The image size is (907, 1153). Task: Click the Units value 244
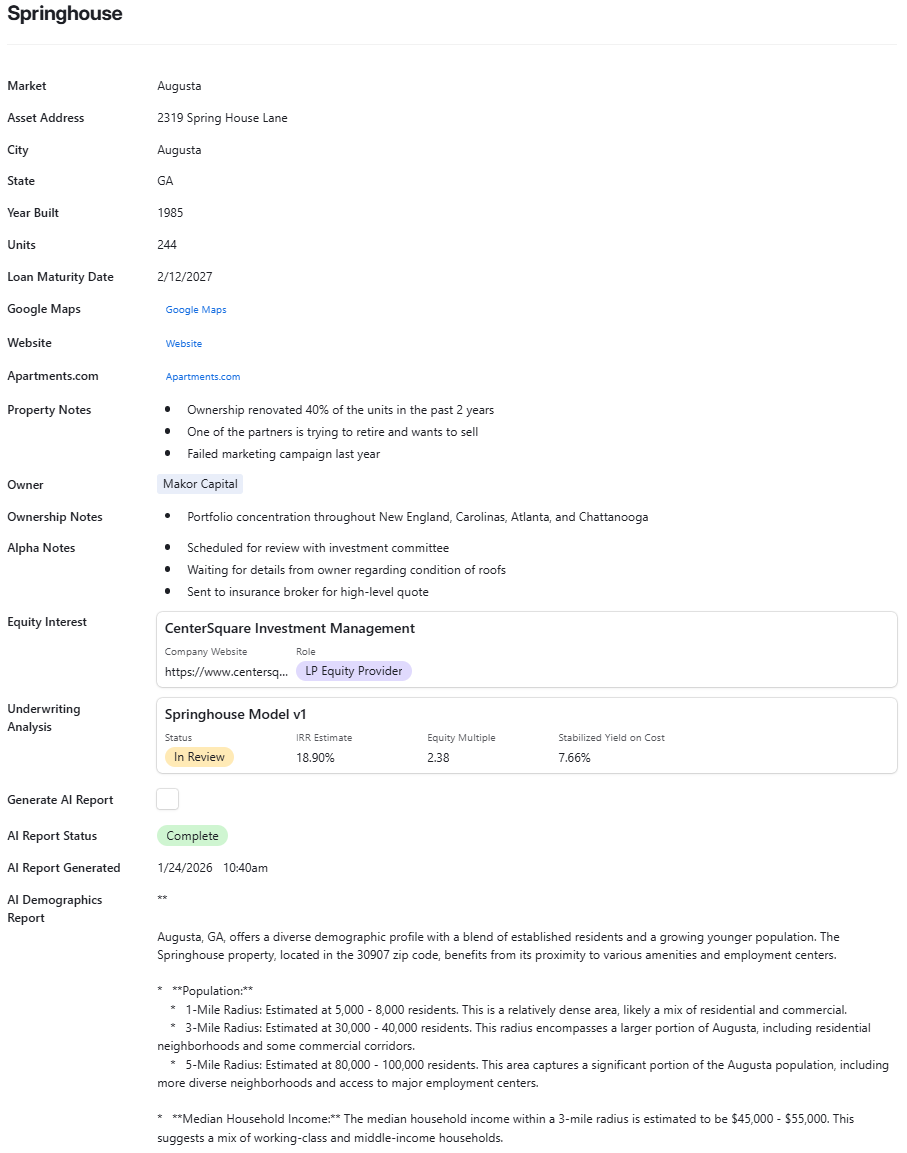coord(167,245)
